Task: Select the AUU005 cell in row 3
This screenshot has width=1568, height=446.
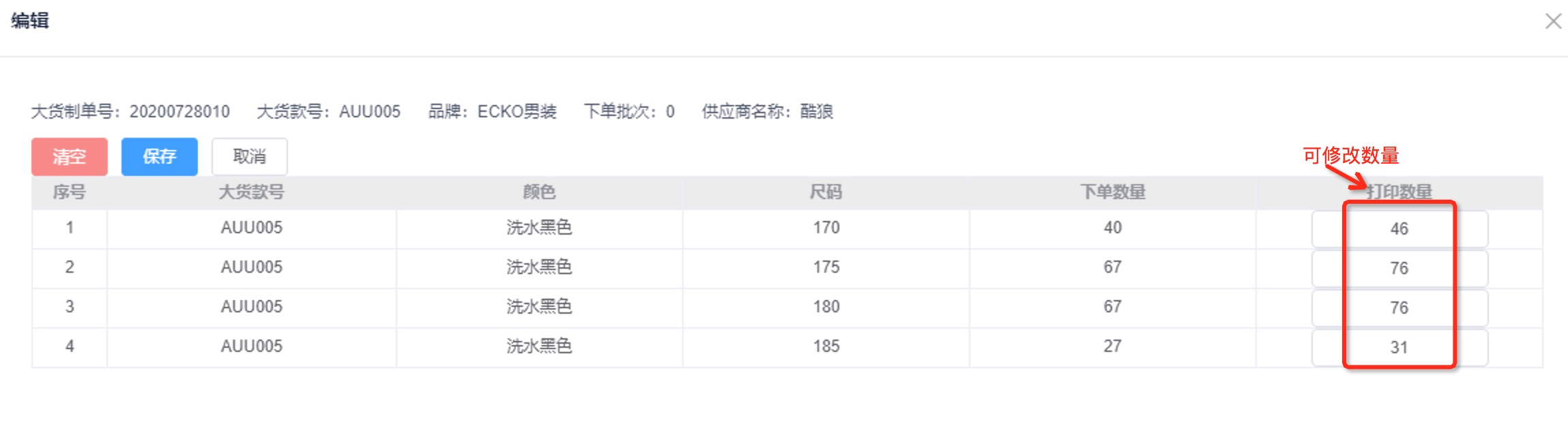Action: pos(251,307)
